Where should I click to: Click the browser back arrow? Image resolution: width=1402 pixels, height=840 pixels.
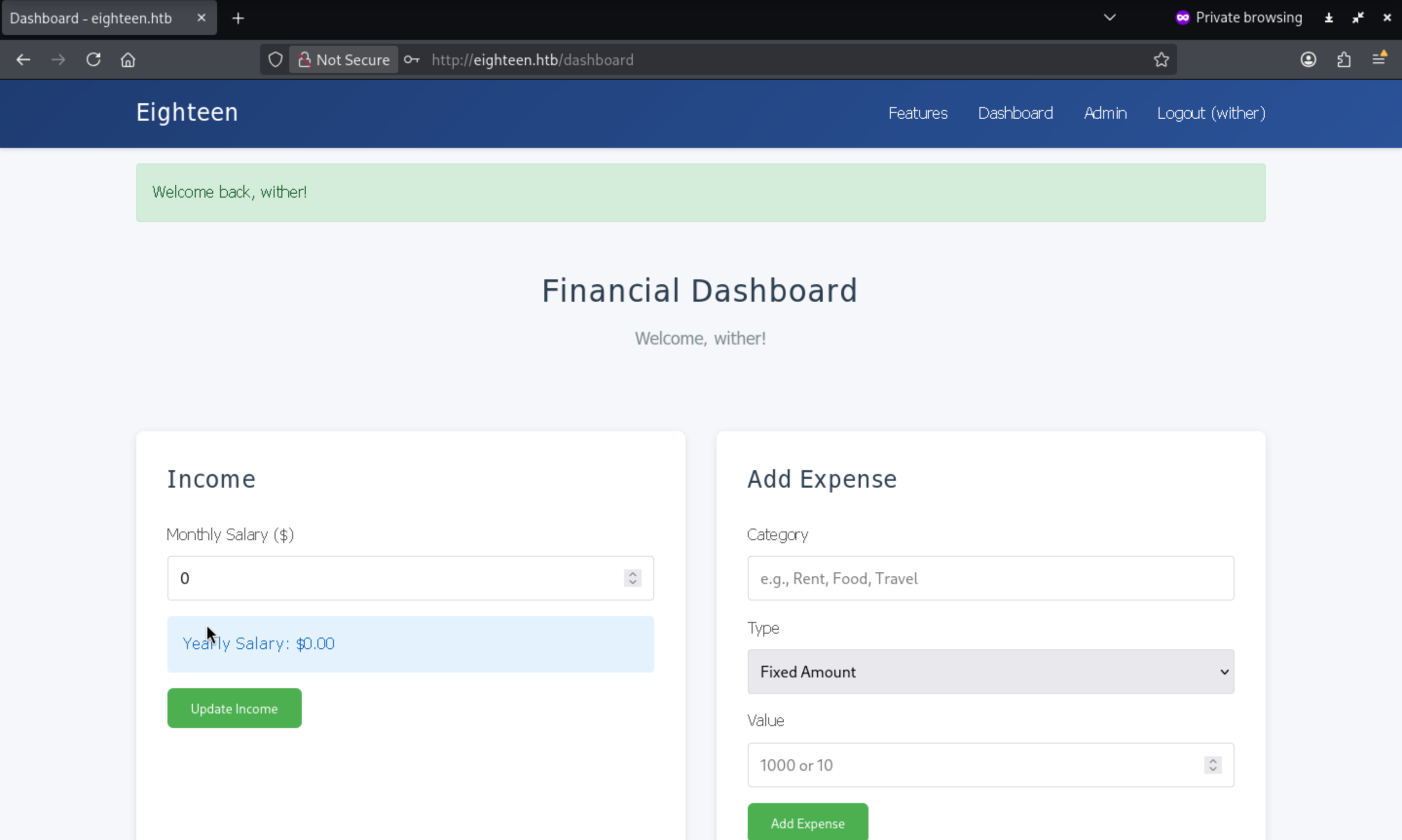pyautogui.click(x=23, y=59)
